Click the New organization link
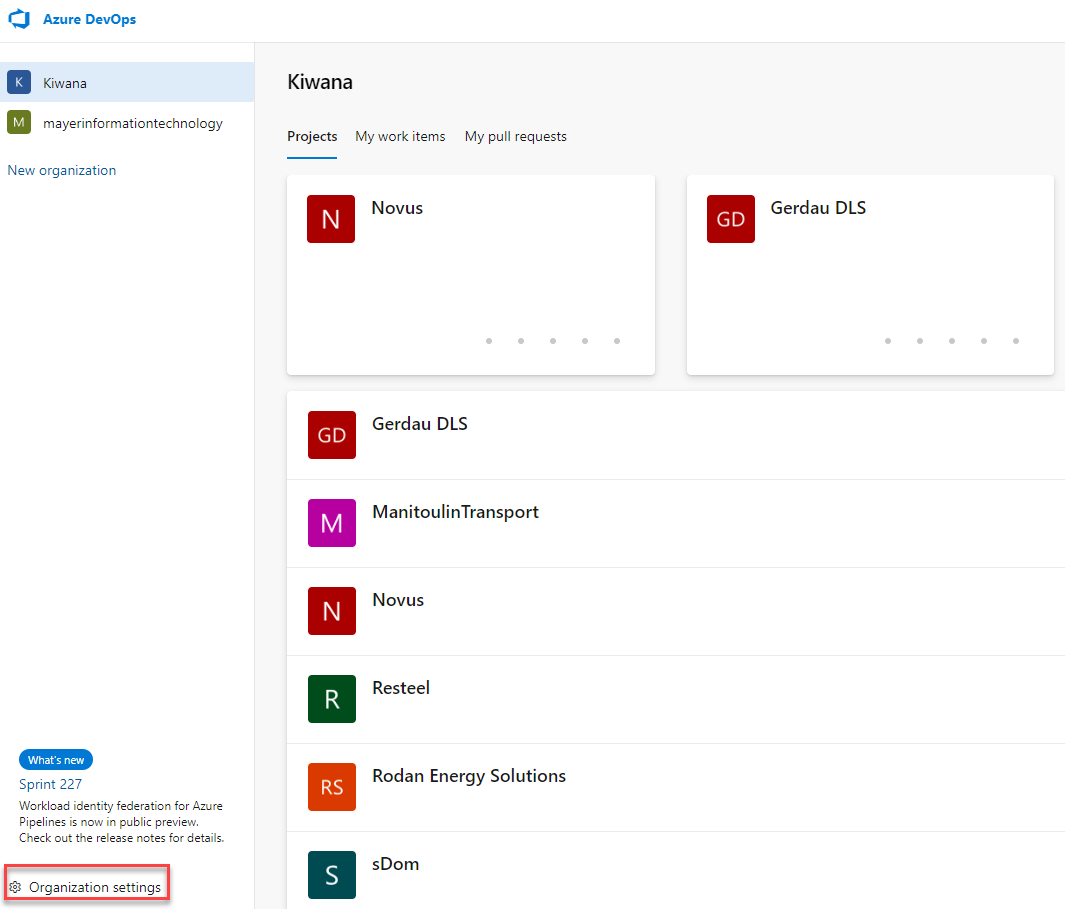Screen dimensions: 1065x909 pos(62,170)
